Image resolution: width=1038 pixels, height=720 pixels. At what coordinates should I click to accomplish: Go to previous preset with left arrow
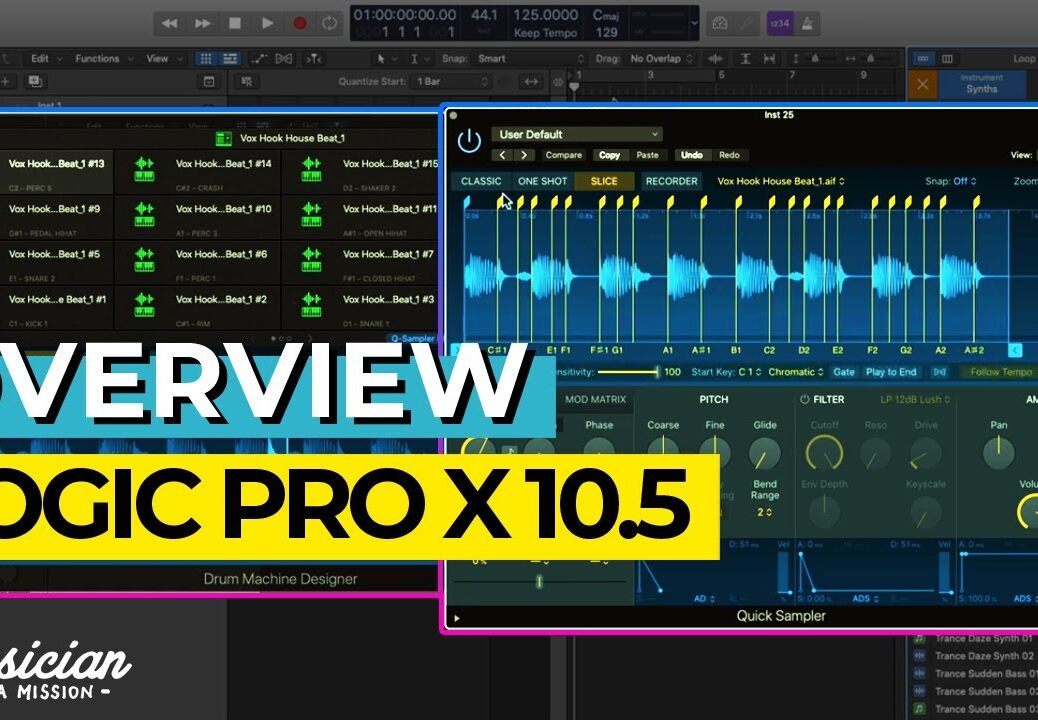click(503, 155)
